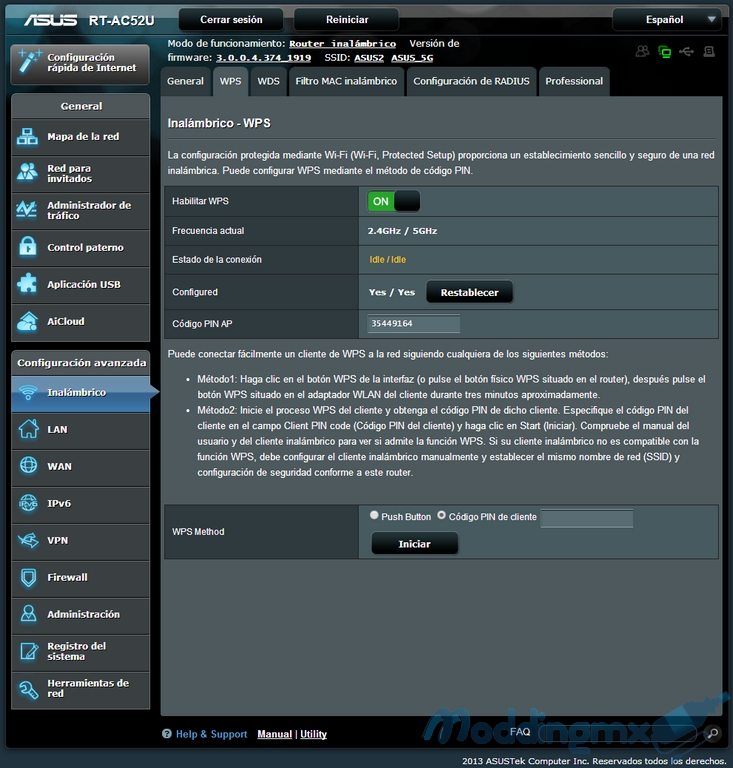
Task: Select Código PIN de cliente radio option
Action: click(x=442, y=515)
